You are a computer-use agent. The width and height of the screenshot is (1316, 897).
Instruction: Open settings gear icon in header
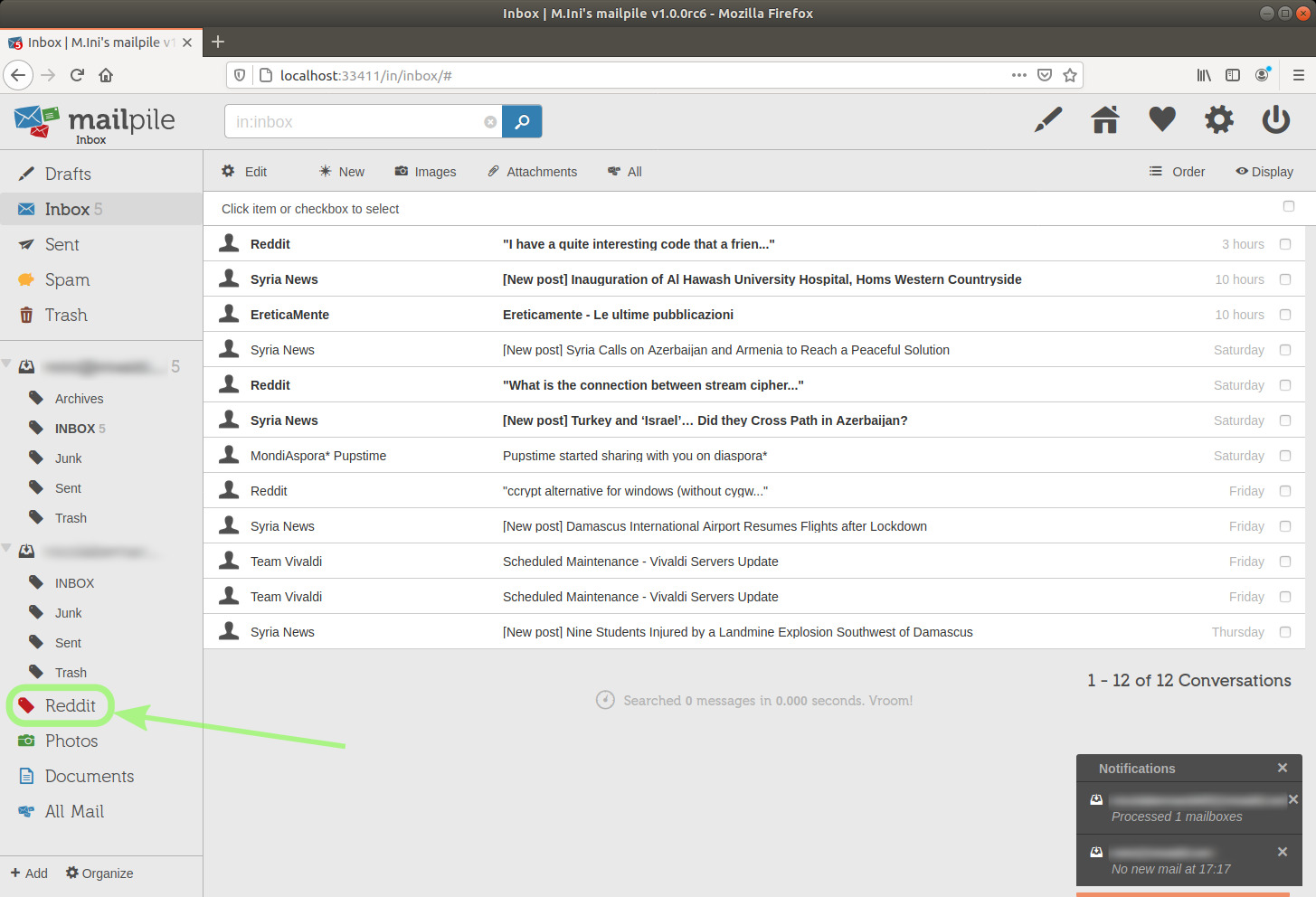pos(1219,119)
